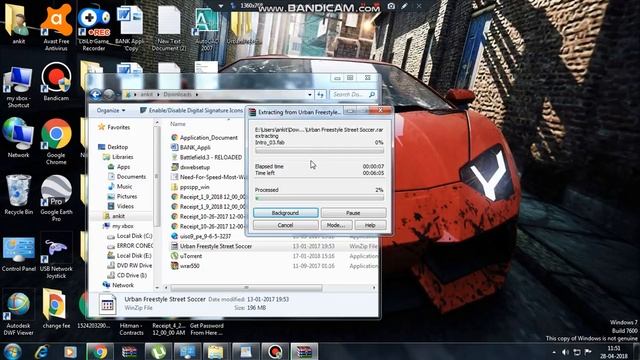Open Network desktop icon
This screenshot has width=640, height=360.
[x=18, y=138]
